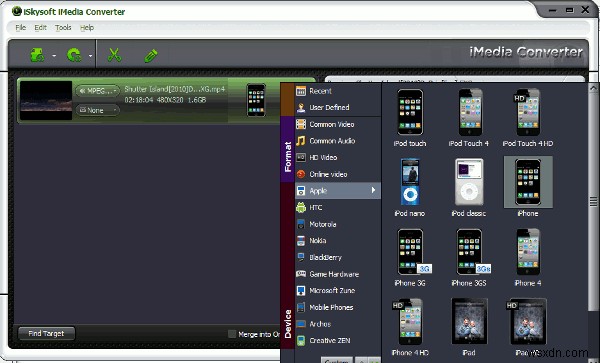Image resolution: width=600 pixels, height=363 pixels.
Task: Select Game Hardware device category
Action: pyautogui.click(x=338, y=274)
